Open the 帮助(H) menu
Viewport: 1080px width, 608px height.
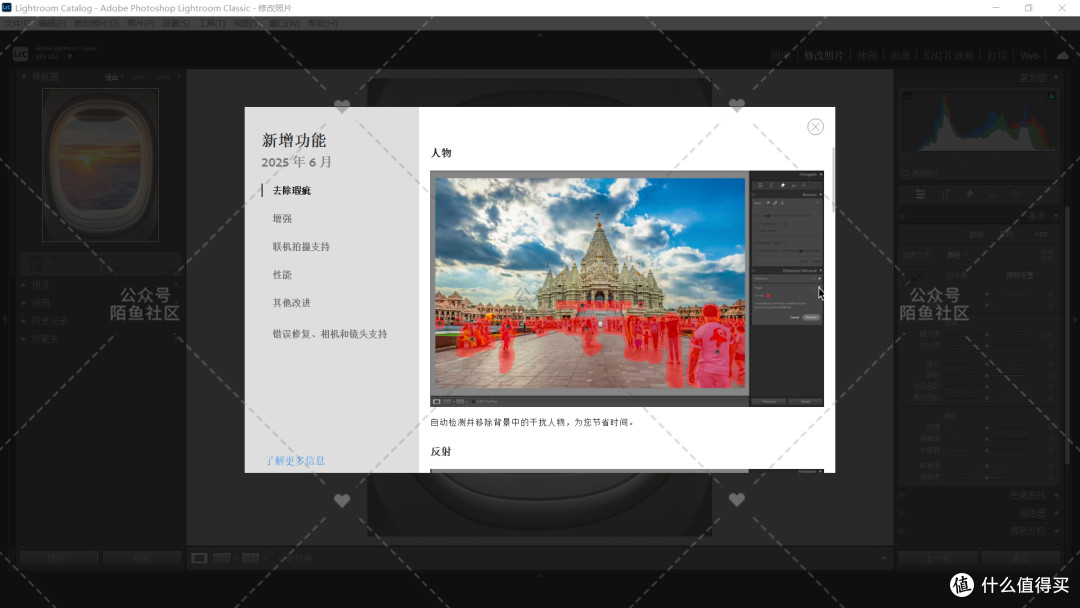[322, 23]
